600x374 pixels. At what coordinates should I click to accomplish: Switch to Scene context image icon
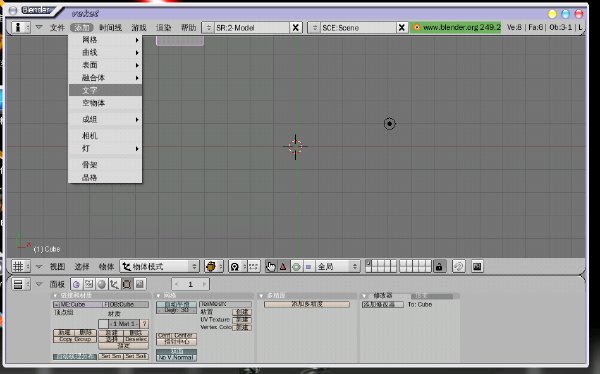coord(140,284)
